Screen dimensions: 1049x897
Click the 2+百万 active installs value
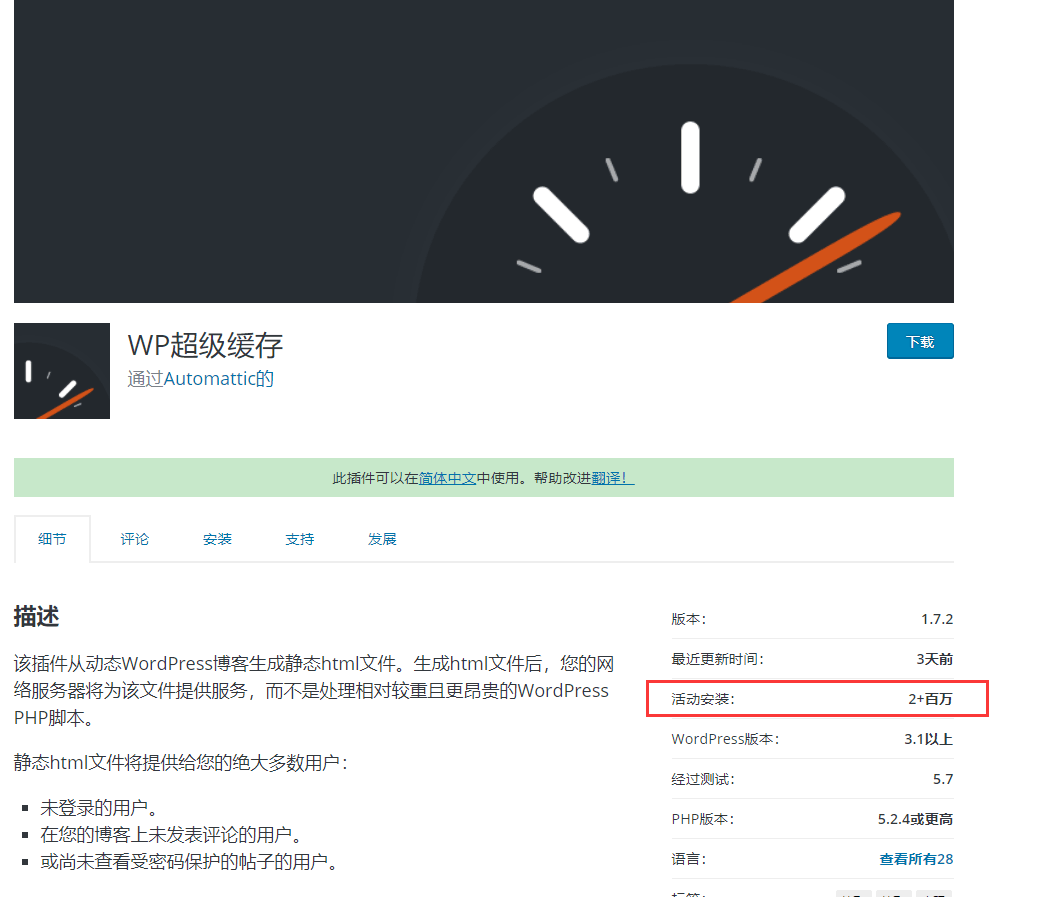click(930, 699)
